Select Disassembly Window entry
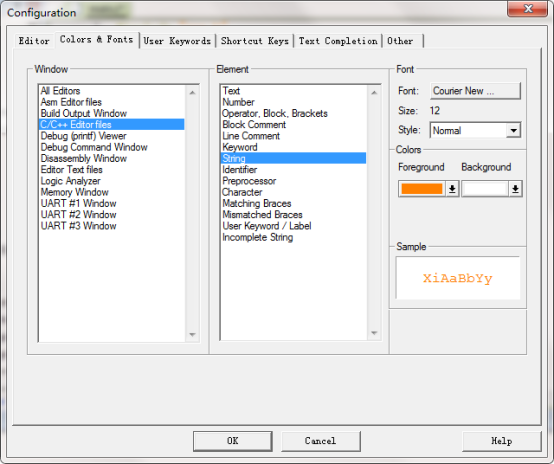The width and height of the screenshot is (554, 464). 111,158
